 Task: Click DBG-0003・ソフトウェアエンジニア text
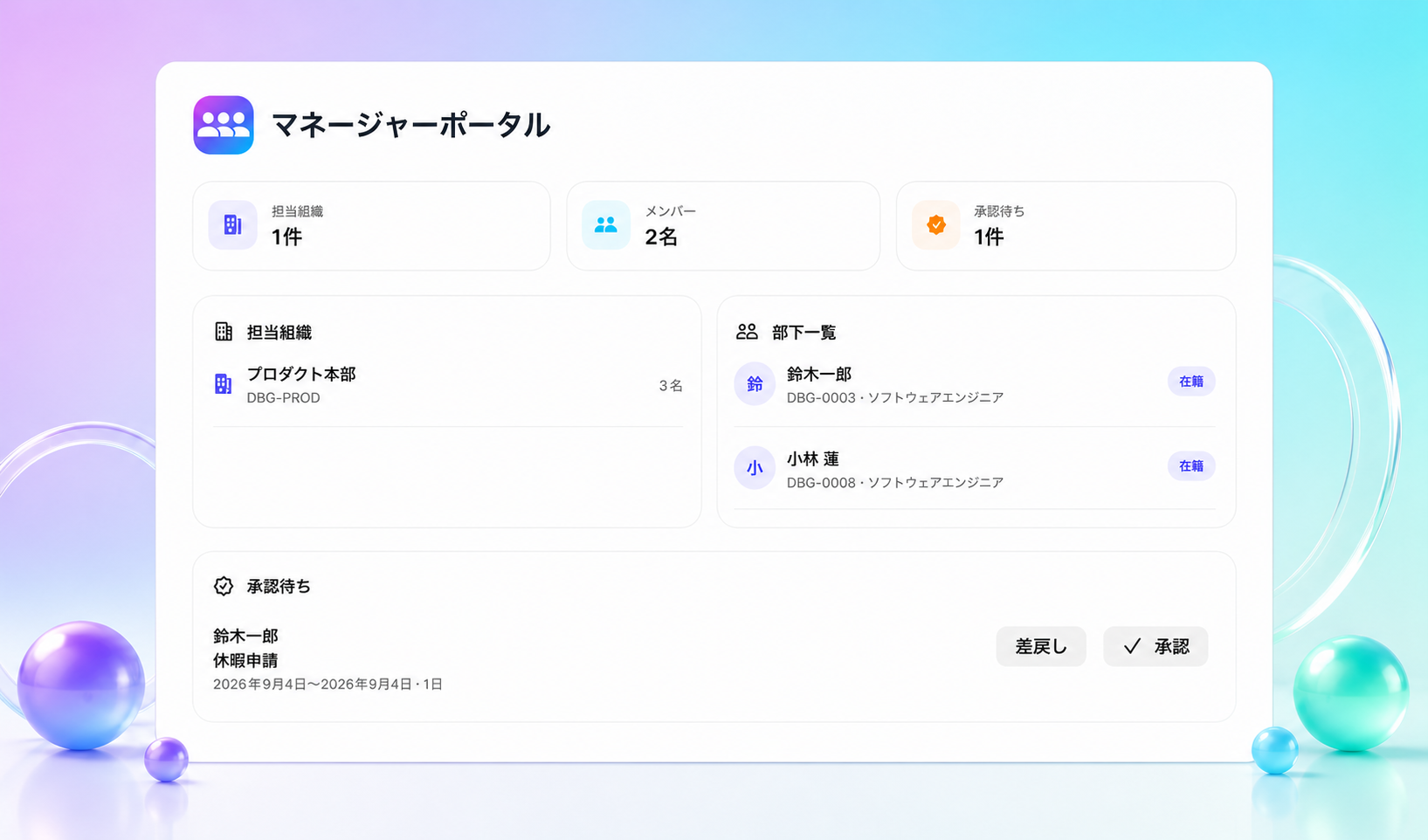895,398
